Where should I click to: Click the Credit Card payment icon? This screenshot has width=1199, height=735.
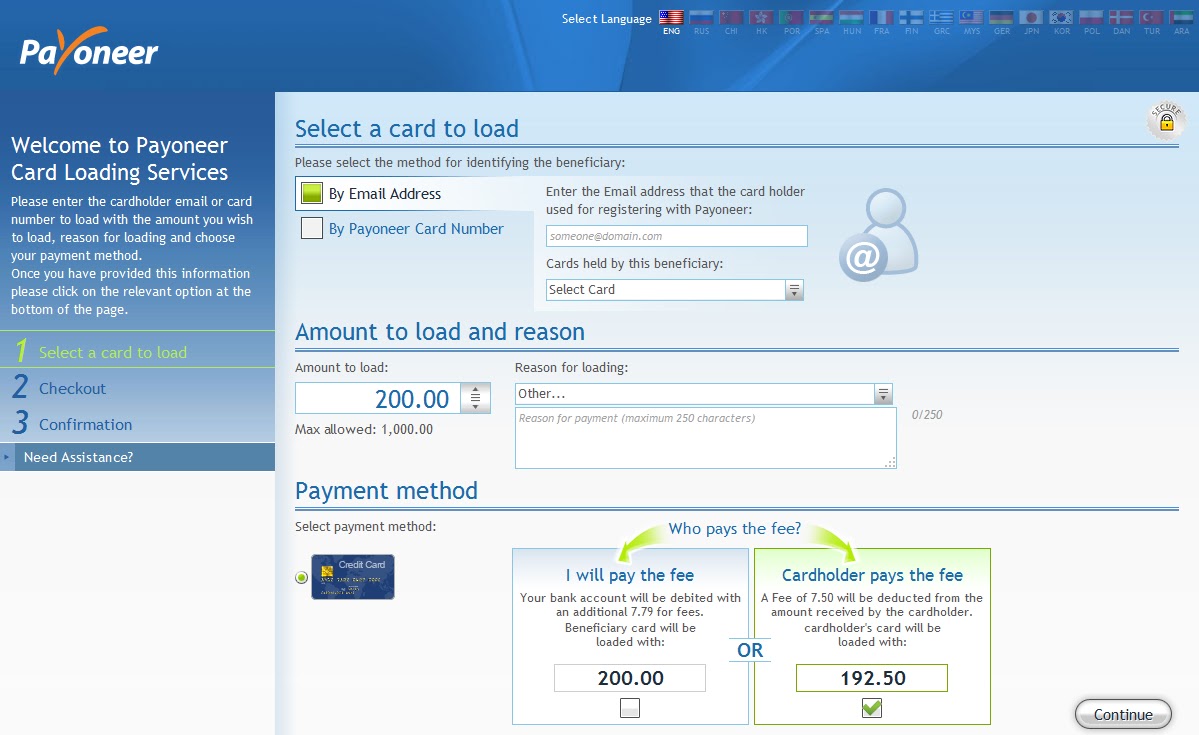tap(352, 577)
